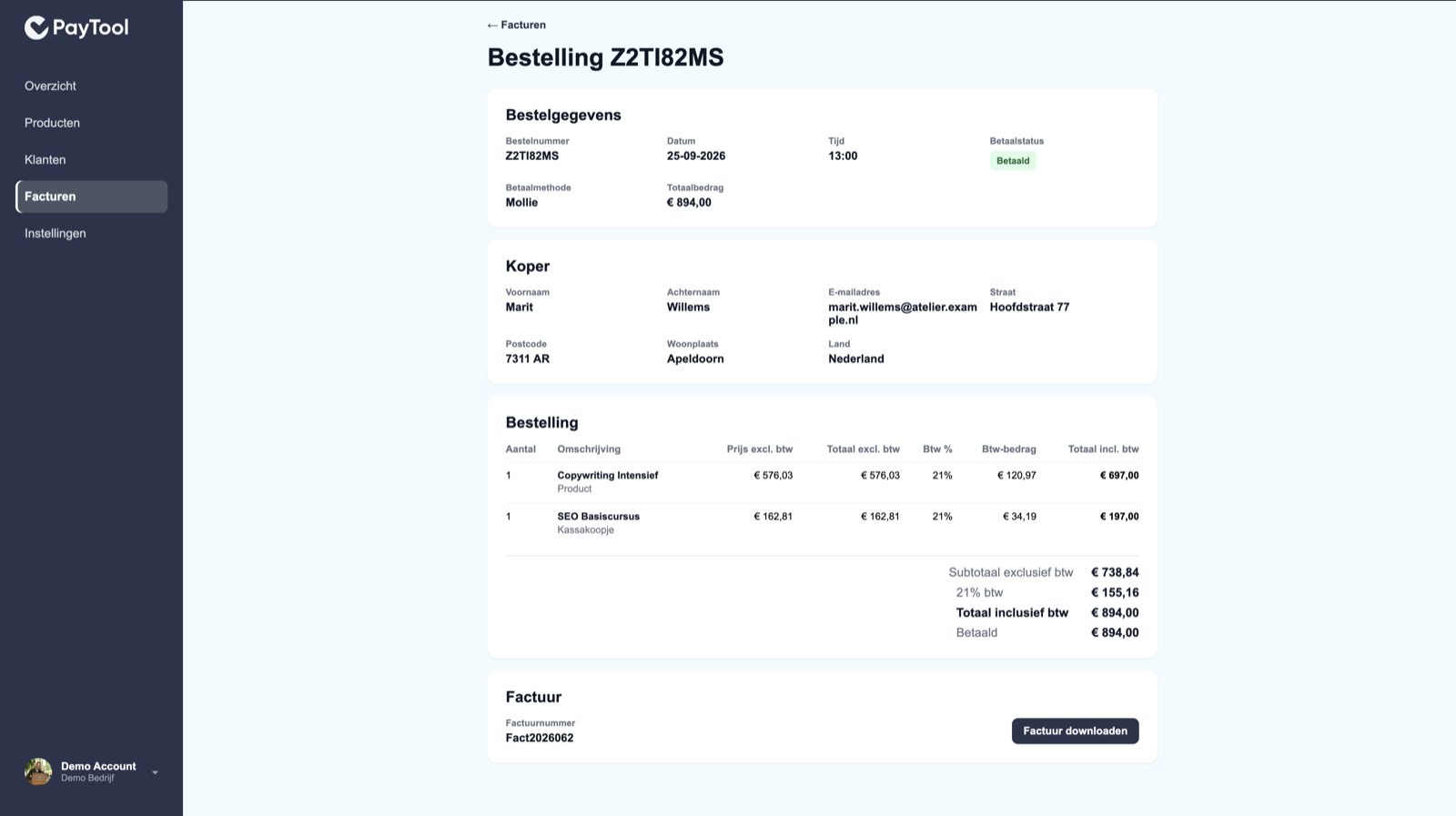Navigate to Klanten in the sidebar

click(45, 160)
